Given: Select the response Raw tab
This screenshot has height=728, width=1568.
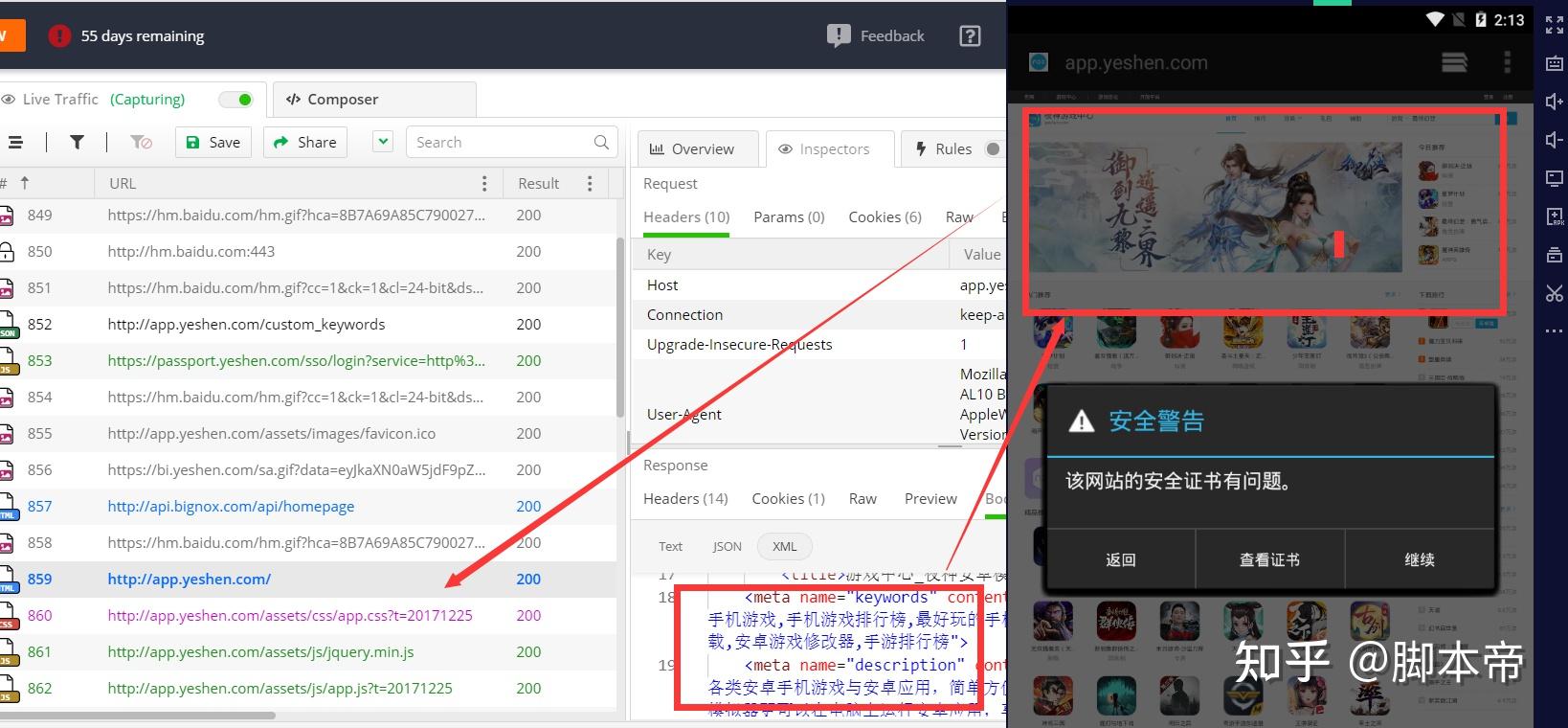Looking at the screenshot, I should 862,499.
